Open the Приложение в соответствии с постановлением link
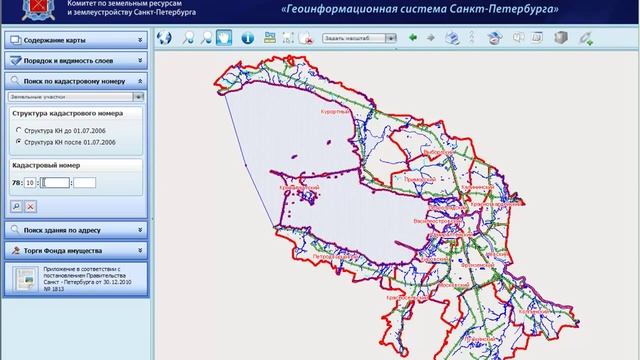Screen dimensions: 640x360 click(x=87, y=279)
